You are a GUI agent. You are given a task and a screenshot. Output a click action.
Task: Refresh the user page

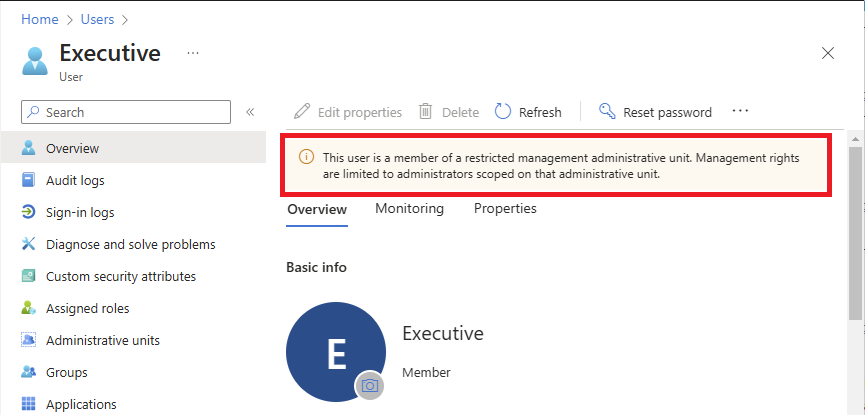[x=528, y=112]
